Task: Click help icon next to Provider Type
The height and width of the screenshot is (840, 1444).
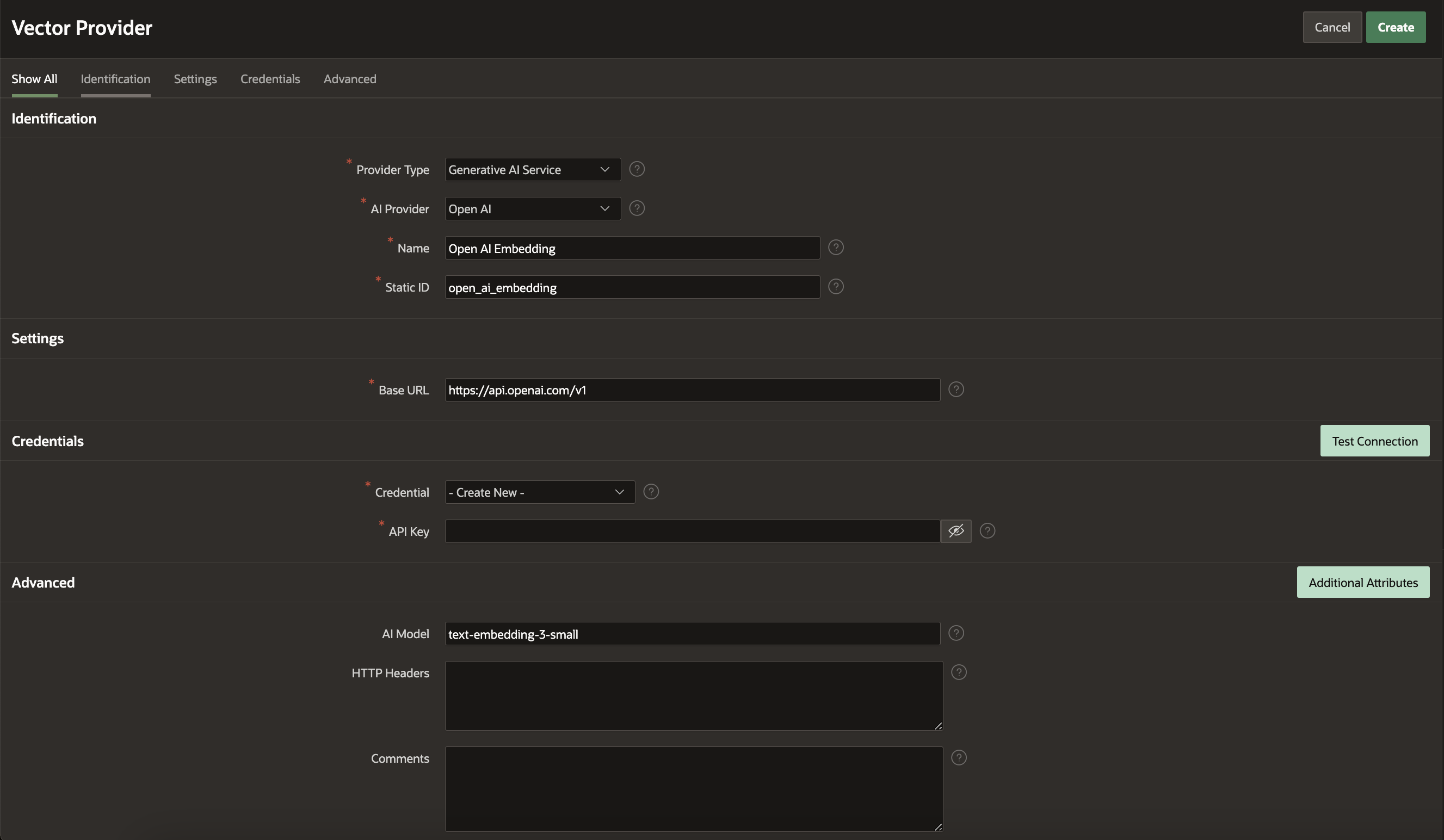Action: 637,169
